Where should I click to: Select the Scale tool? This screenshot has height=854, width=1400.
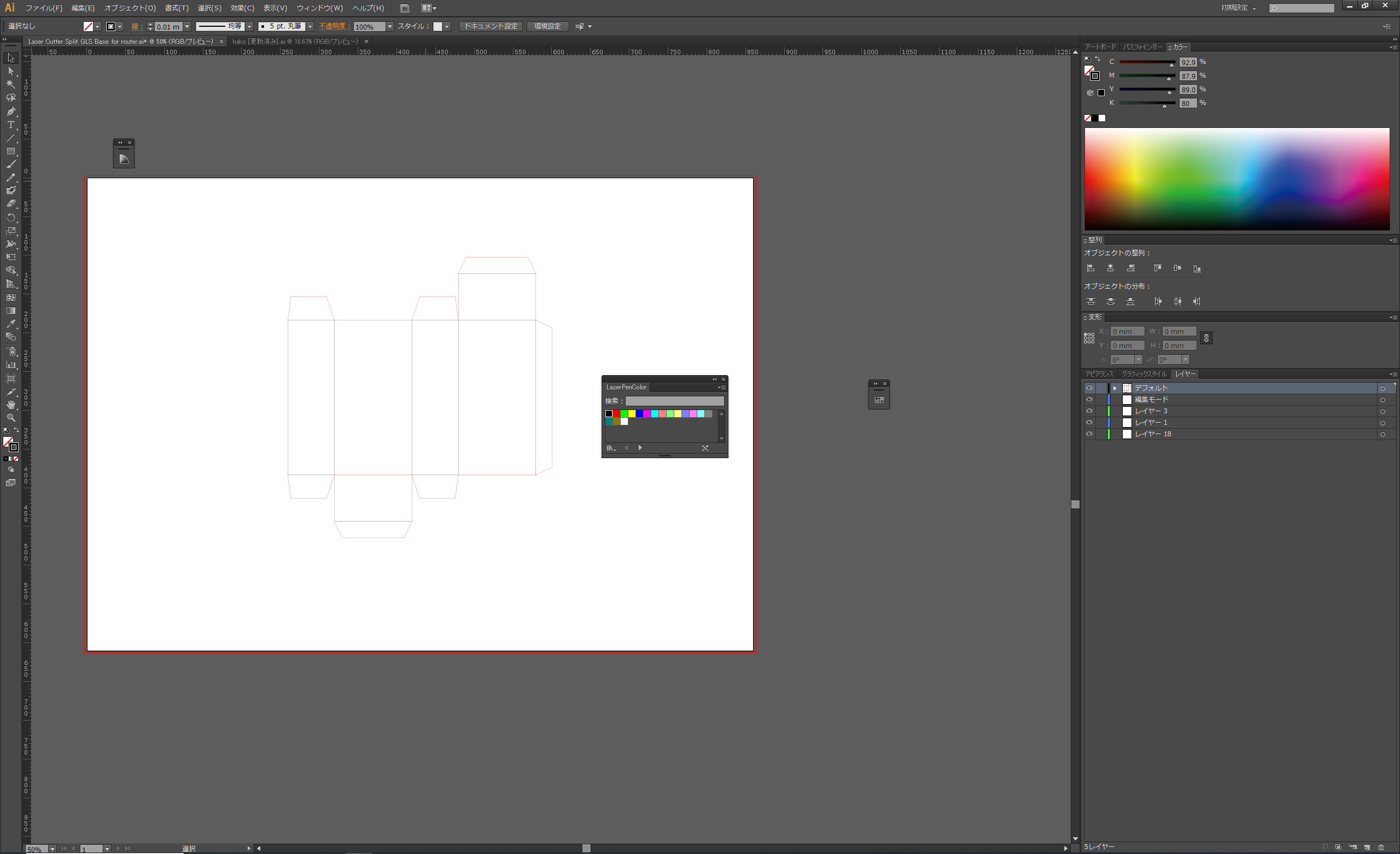[11, 231]
